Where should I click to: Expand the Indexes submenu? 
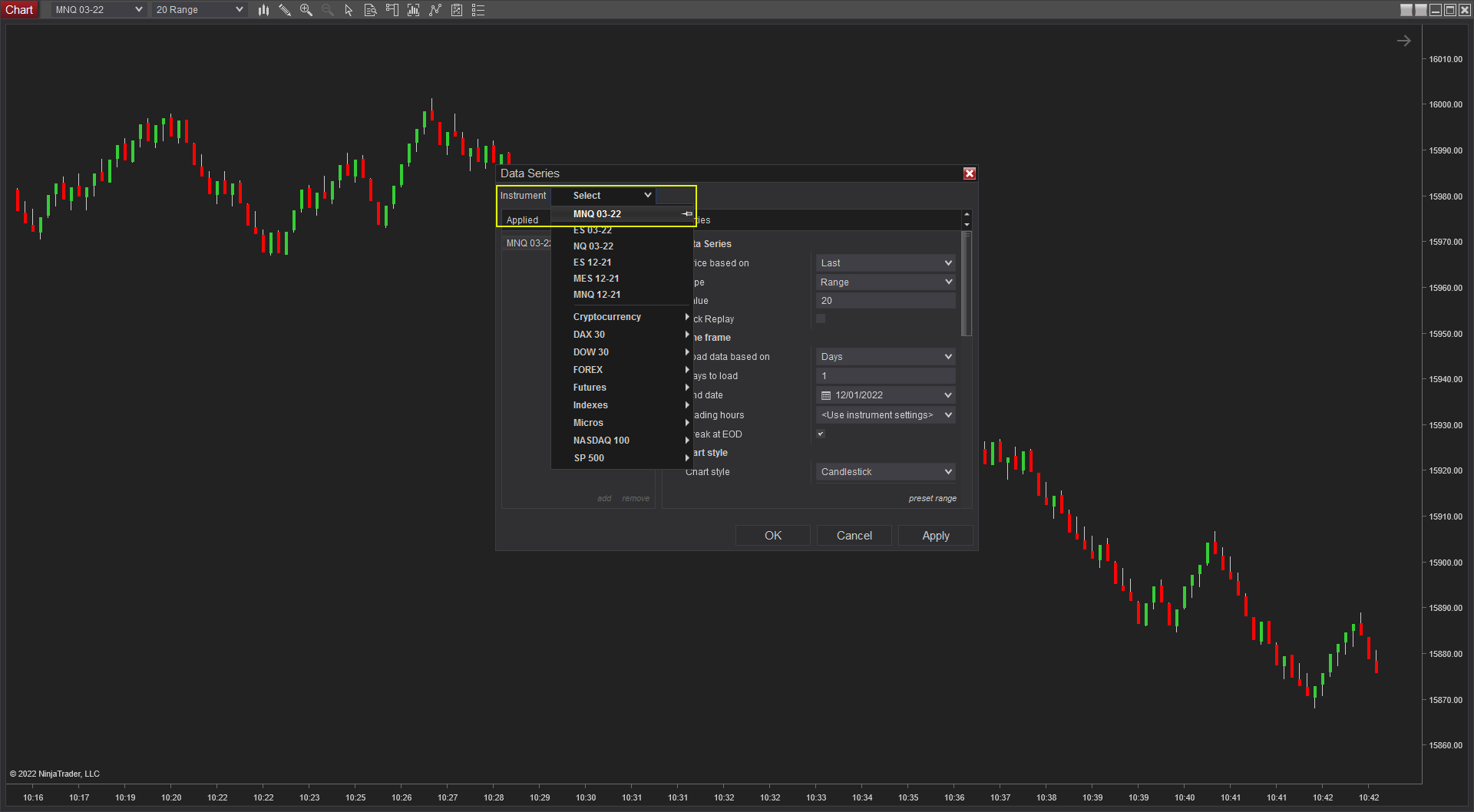coord(622,405)
